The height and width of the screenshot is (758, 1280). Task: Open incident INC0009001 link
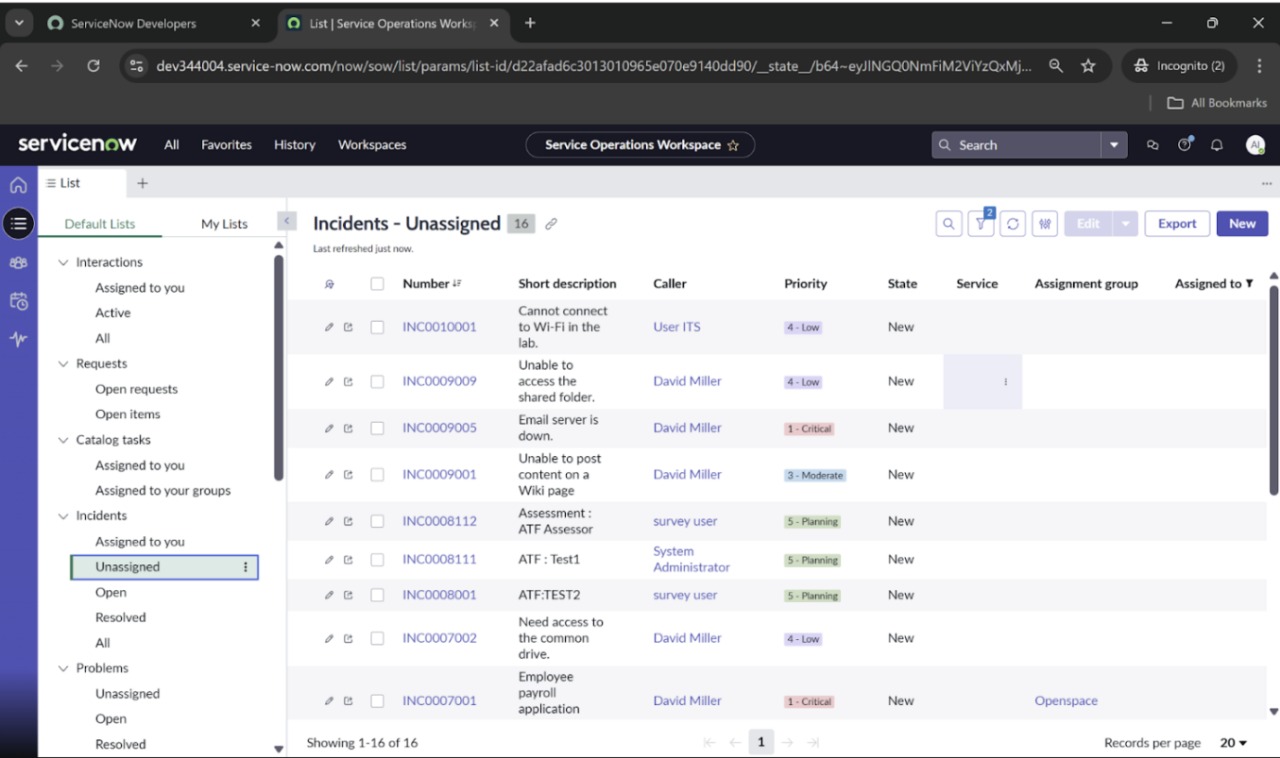(439, 475)
